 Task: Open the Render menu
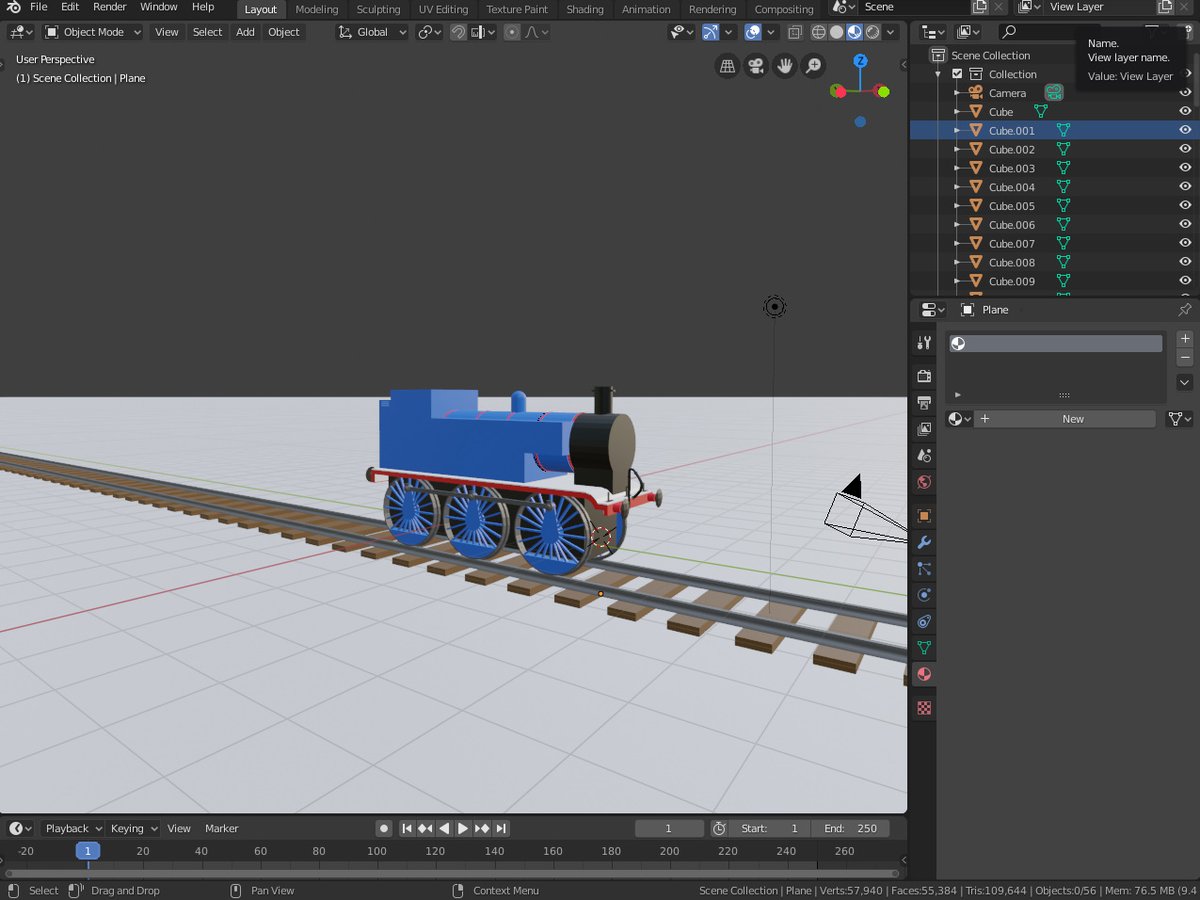coord(110,7)
